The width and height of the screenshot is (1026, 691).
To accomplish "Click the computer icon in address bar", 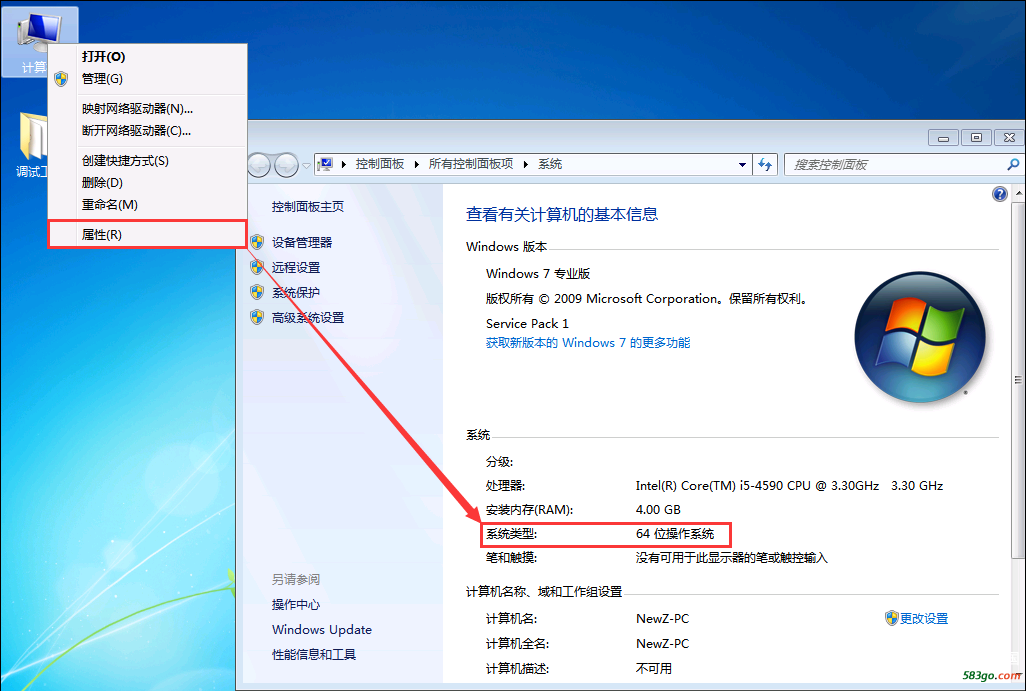I will coord(326,164).
